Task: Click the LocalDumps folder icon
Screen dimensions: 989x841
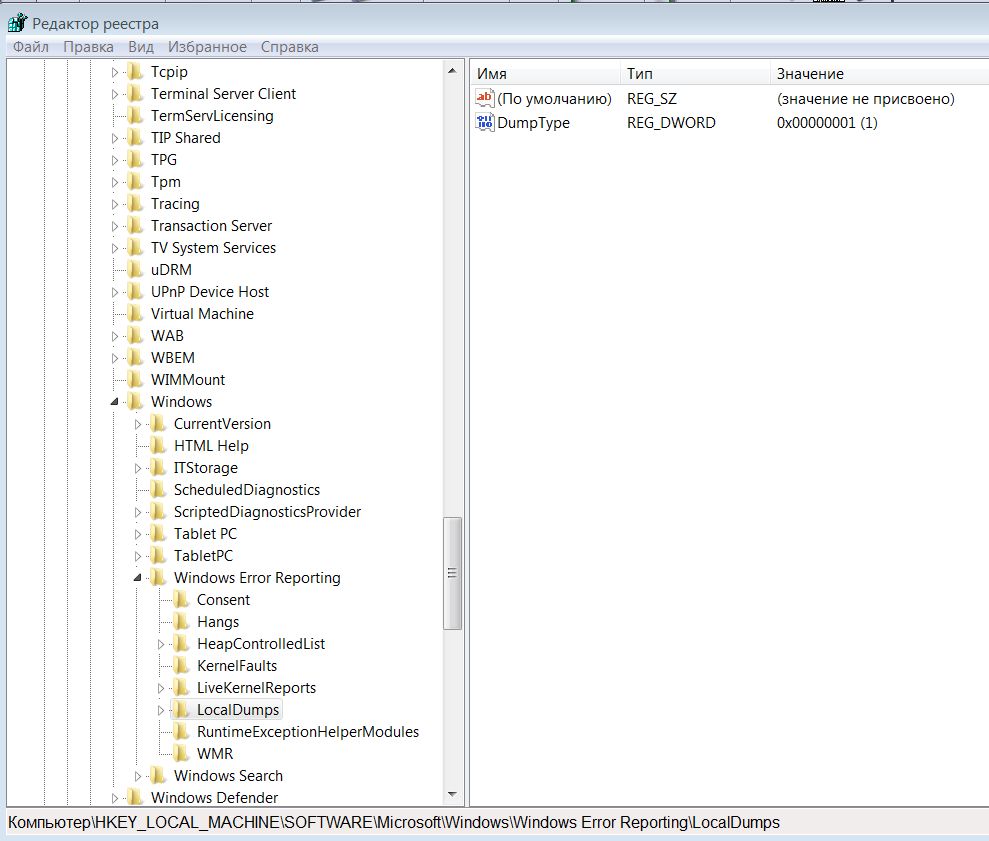Action: point(181,710)
